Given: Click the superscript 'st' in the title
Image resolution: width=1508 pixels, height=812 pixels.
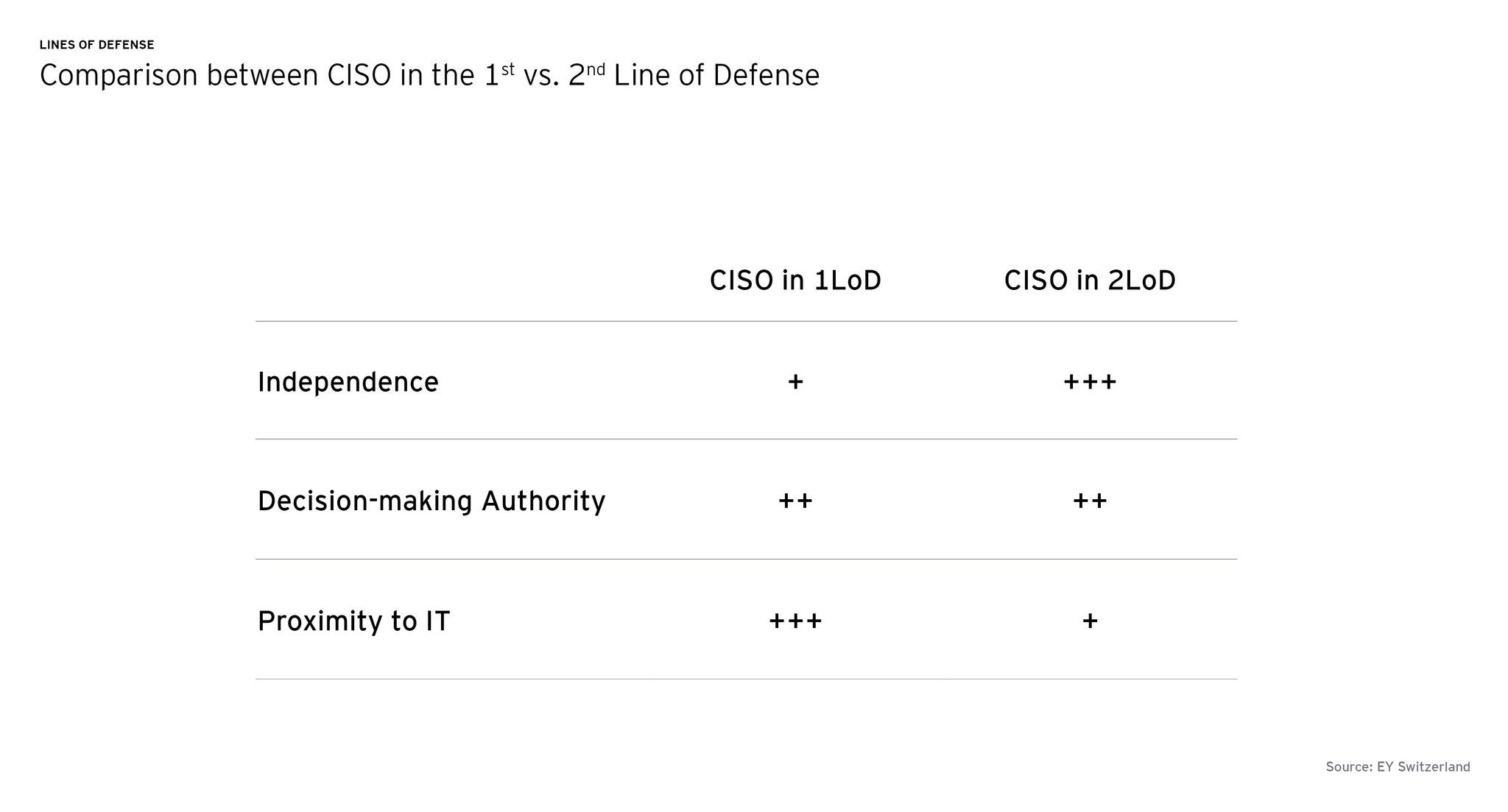Looking at the screenshot, I should [x=508, y=70].
